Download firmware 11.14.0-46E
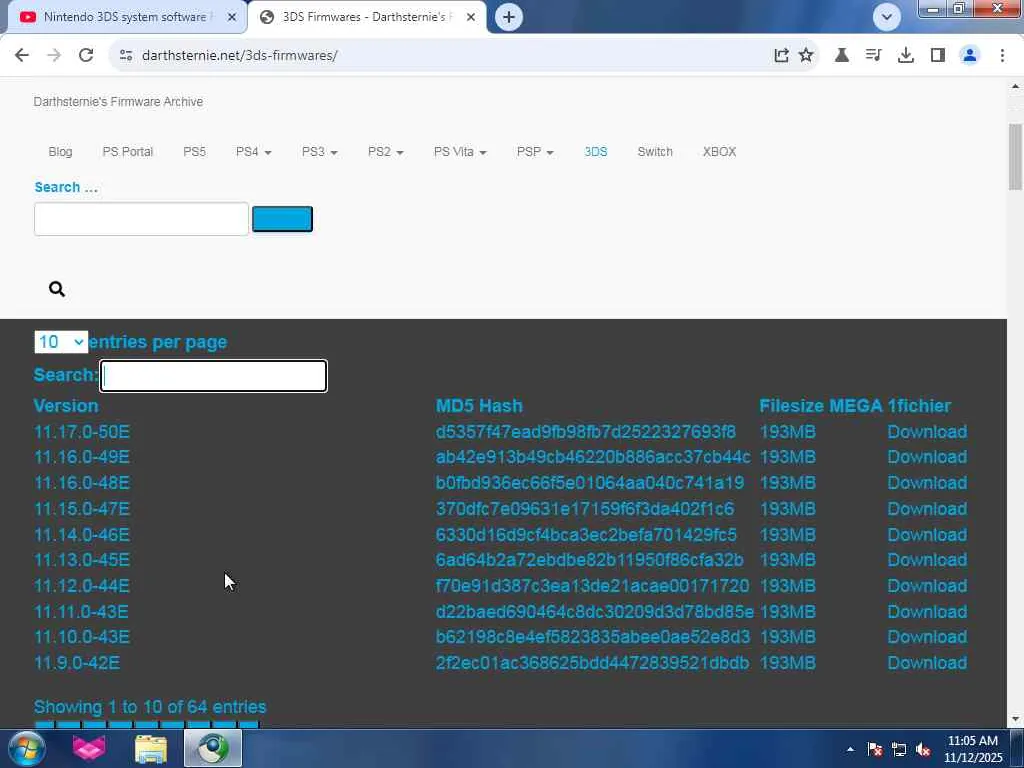This screenshot has width=1024, height=768. [x=927, y=534]
